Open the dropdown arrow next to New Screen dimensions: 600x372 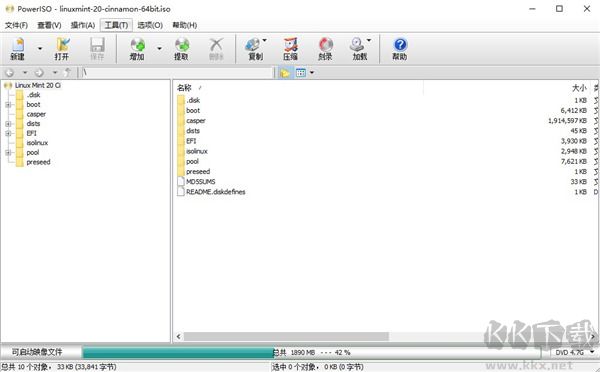pyautogui.click(x=40, y=49)
